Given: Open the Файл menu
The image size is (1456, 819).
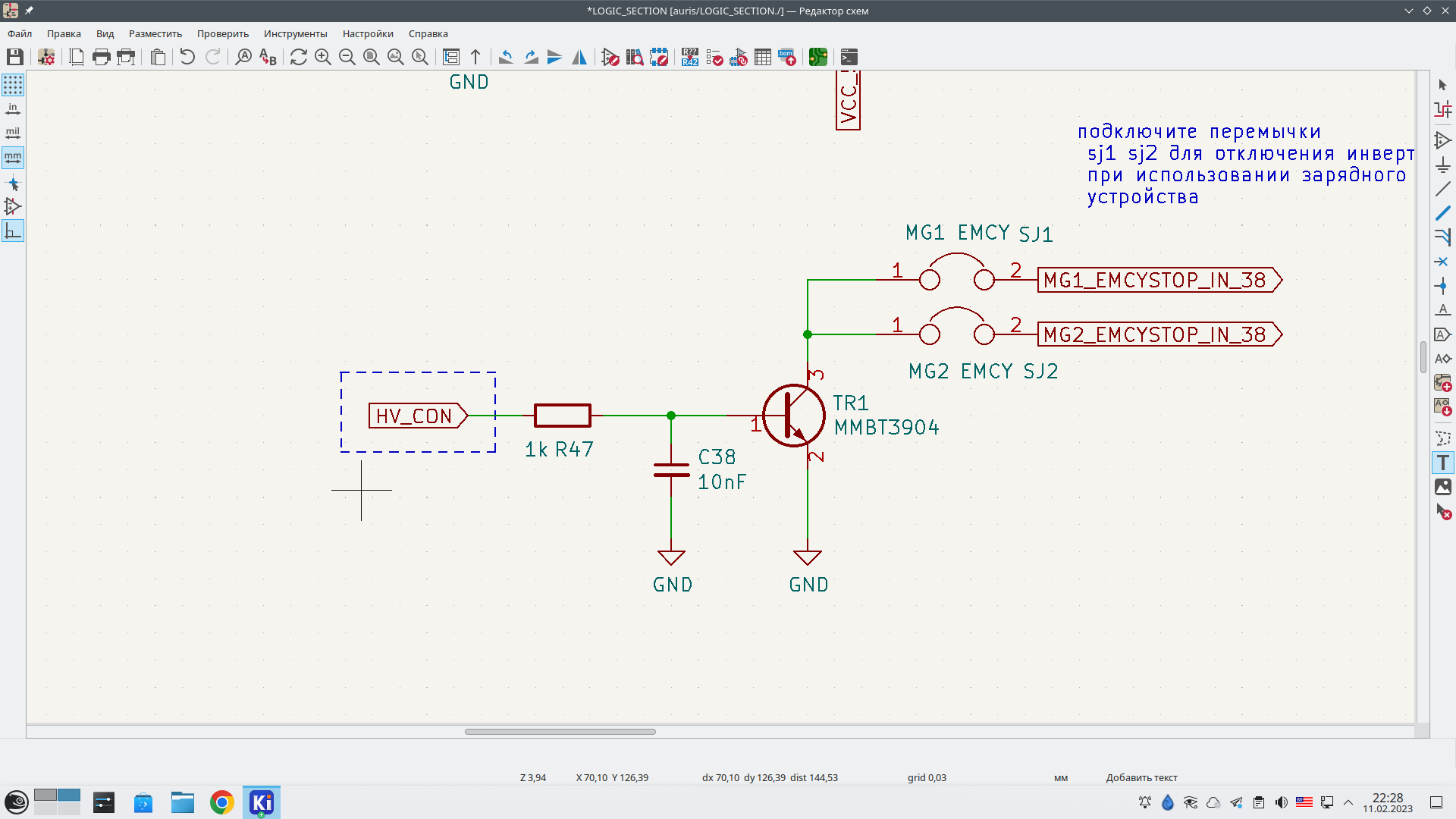Looking at the screenshot, I should [x=20, y=33].
